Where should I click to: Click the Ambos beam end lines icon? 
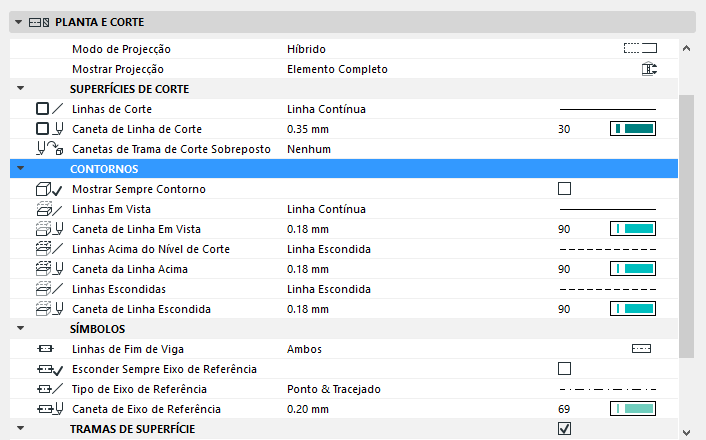(641, 349)
